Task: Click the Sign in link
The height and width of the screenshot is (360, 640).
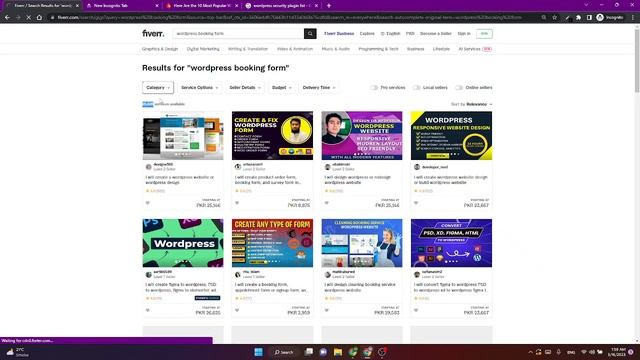Action: 464,33
